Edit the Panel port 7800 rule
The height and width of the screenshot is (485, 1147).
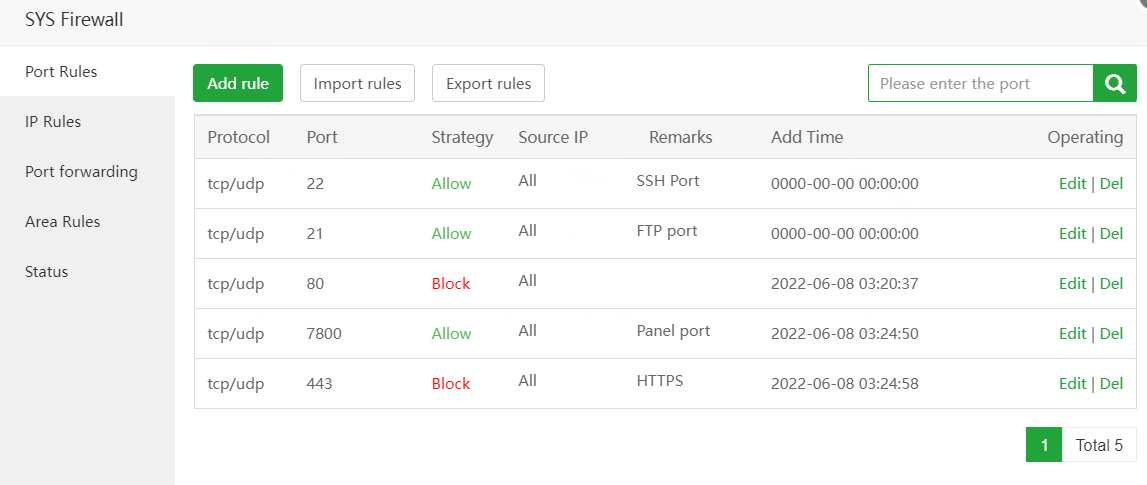1072,334
